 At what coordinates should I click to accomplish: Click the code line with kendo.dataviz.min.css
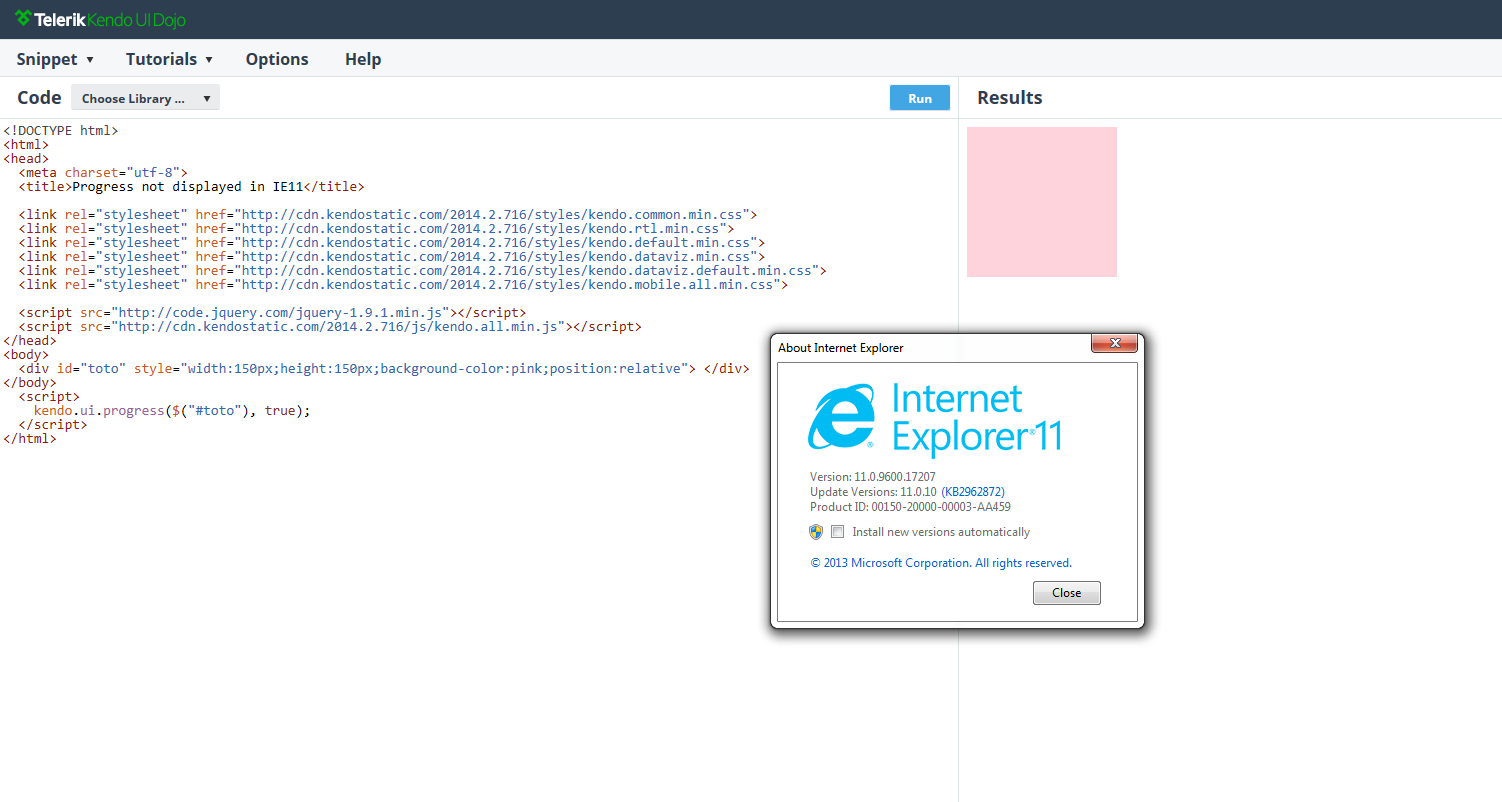(392, 257)
